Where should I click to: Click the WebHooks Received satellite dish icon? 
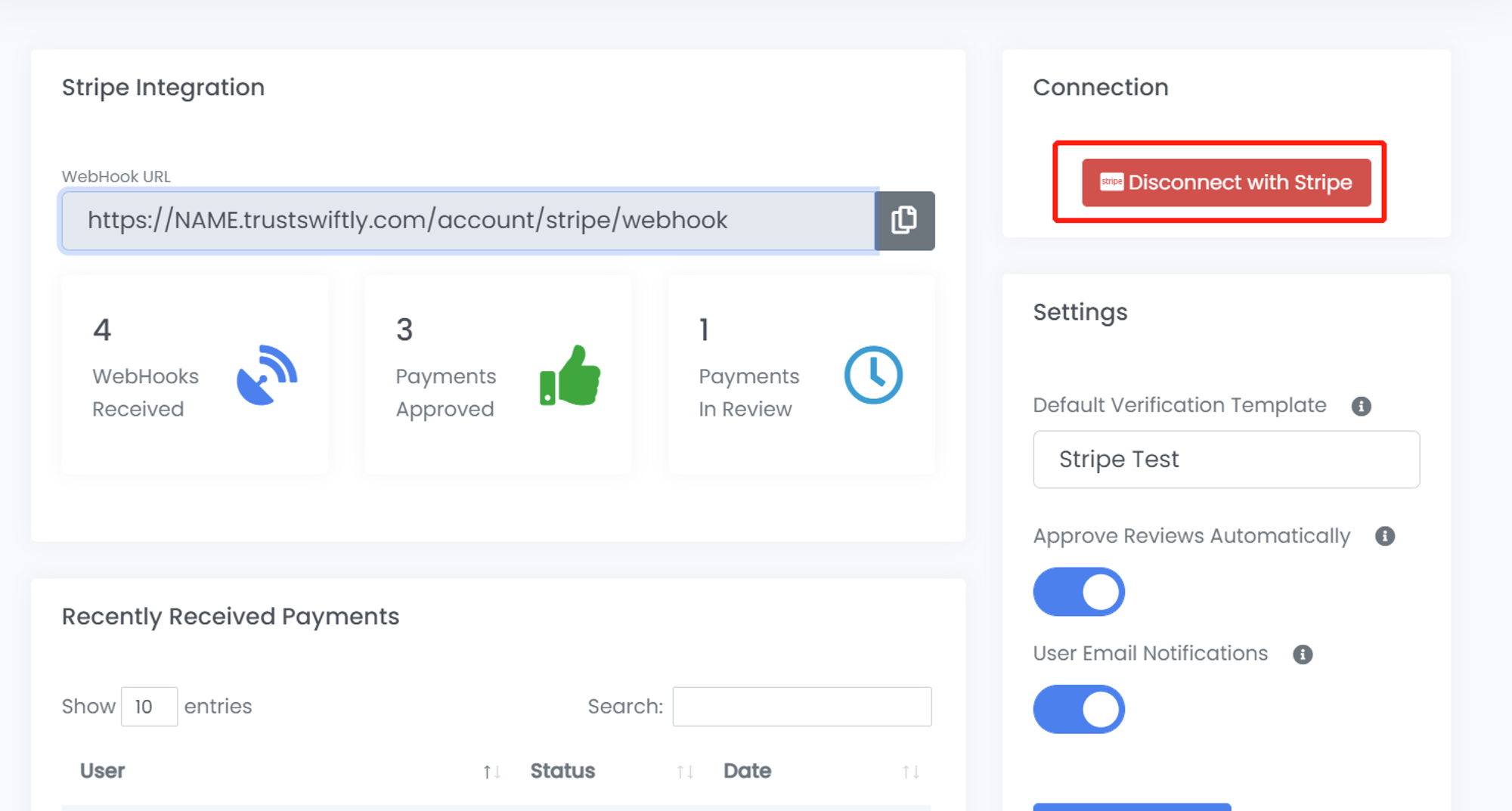267,376
